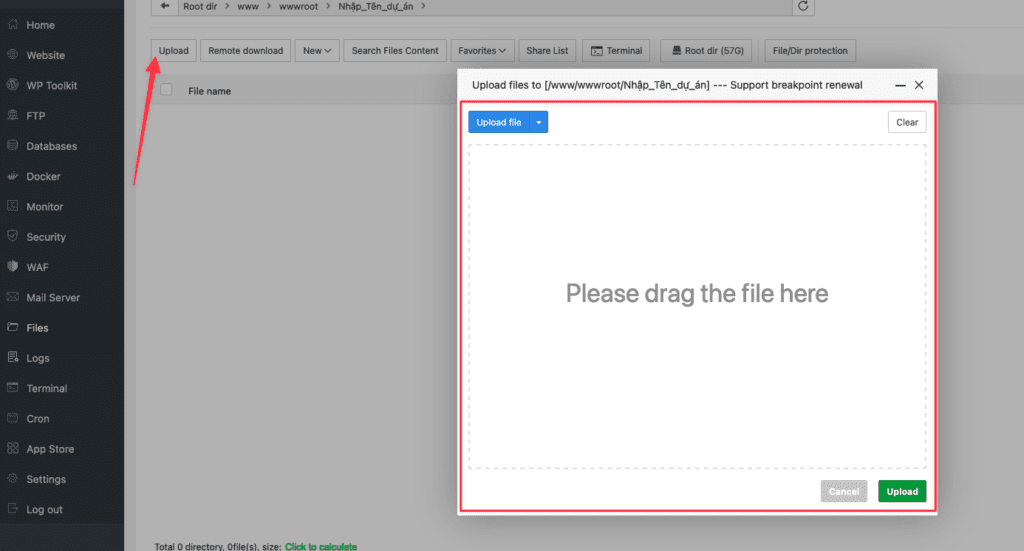Expand the Upload file dropdown arrow
This screenshot has width=1024, height=551.
[539, 122]
